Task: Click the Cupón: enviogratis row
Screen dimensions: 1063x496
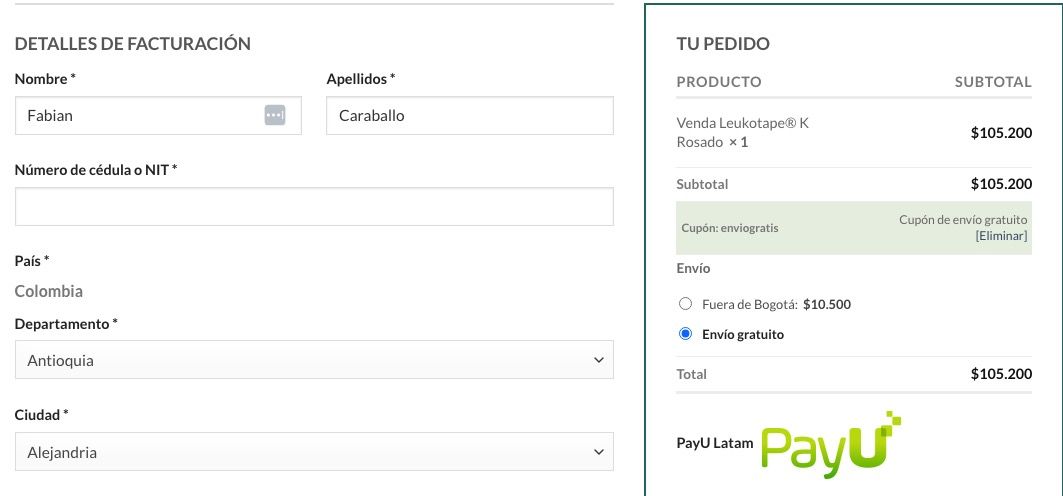Action: point(854,228)
